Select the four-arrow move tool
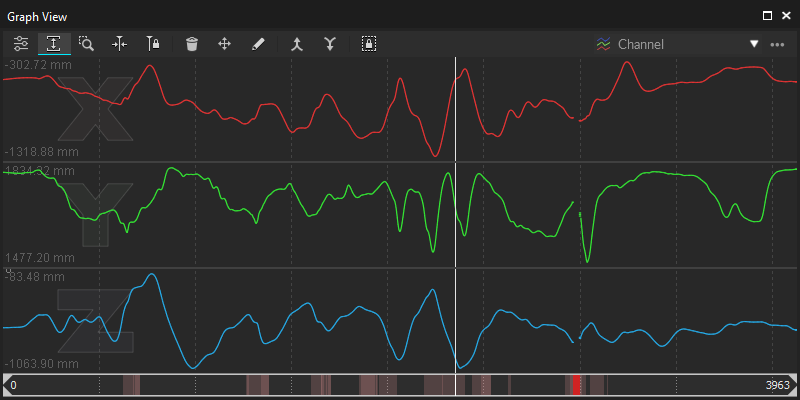This screenshot has width=800, height=400. [x=225, y=44]
